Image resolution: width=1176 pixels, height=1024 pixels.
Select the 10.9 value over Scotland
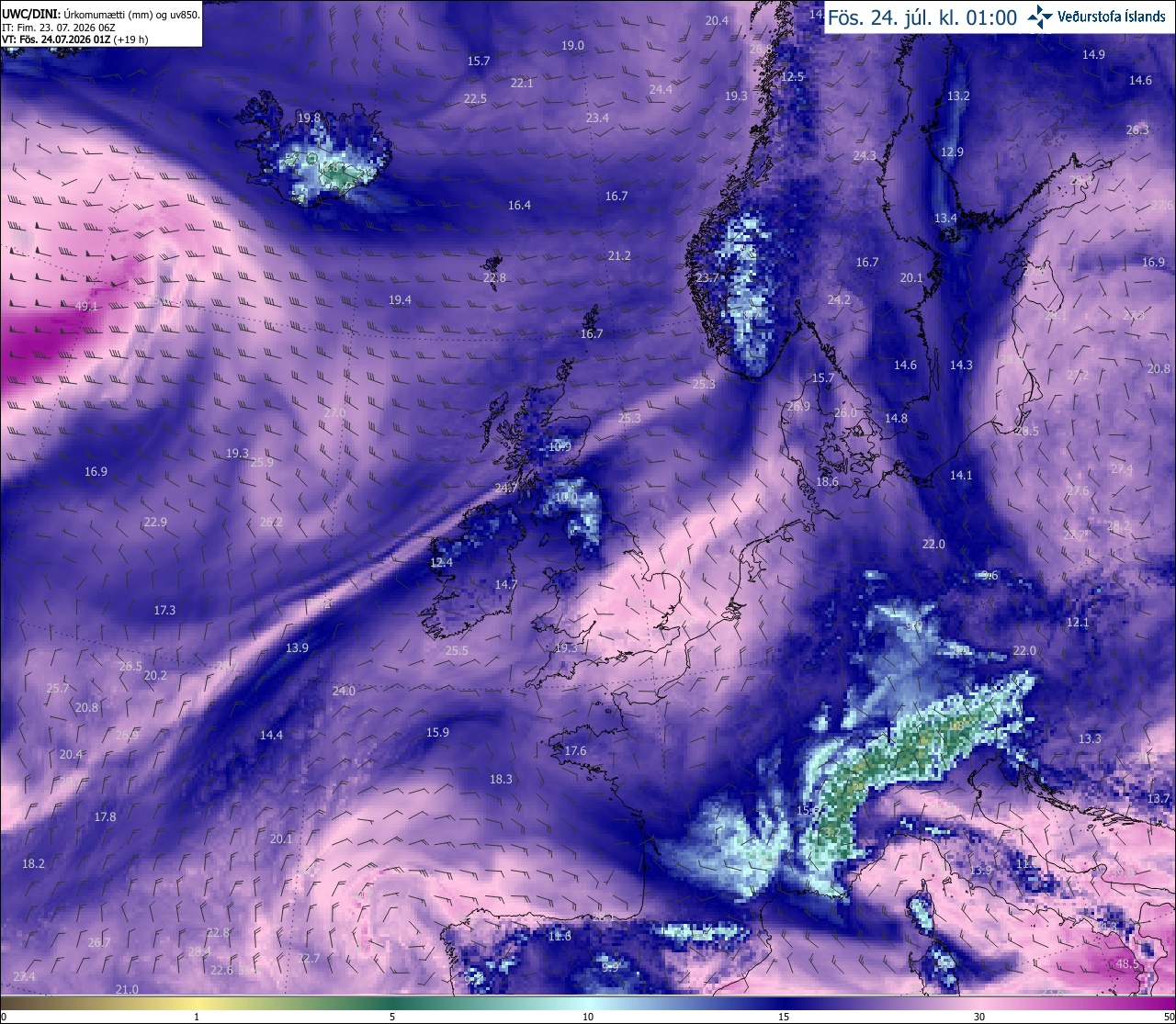(560, 447)
